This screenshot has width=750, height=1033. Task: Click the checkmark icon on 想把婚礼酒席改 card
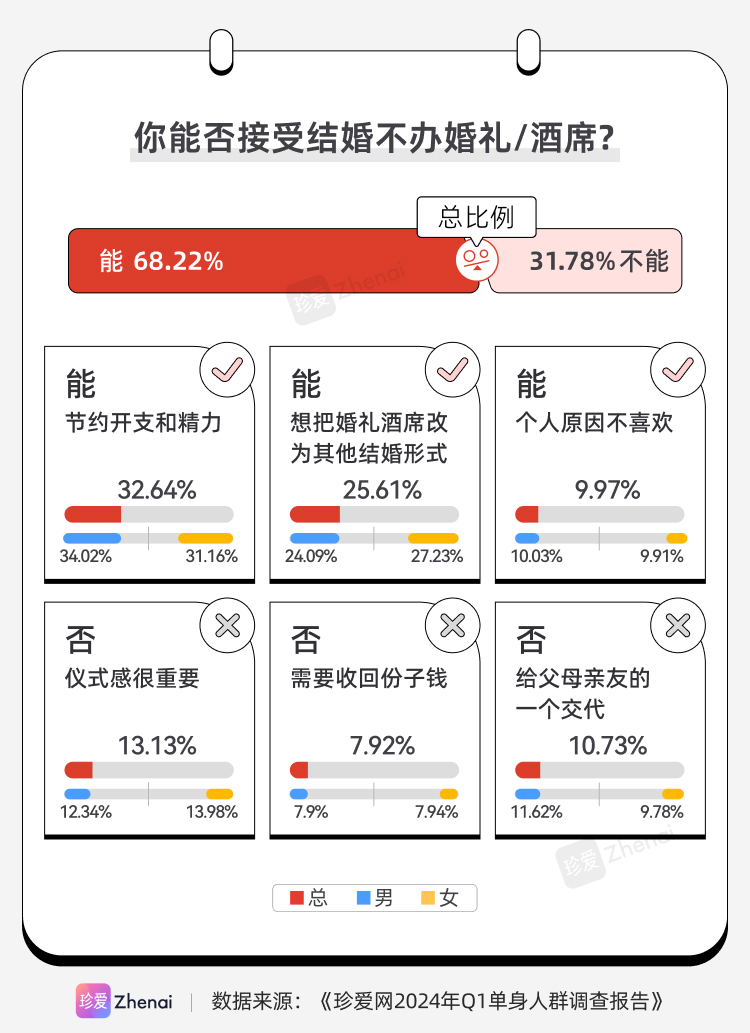[453, 370]
